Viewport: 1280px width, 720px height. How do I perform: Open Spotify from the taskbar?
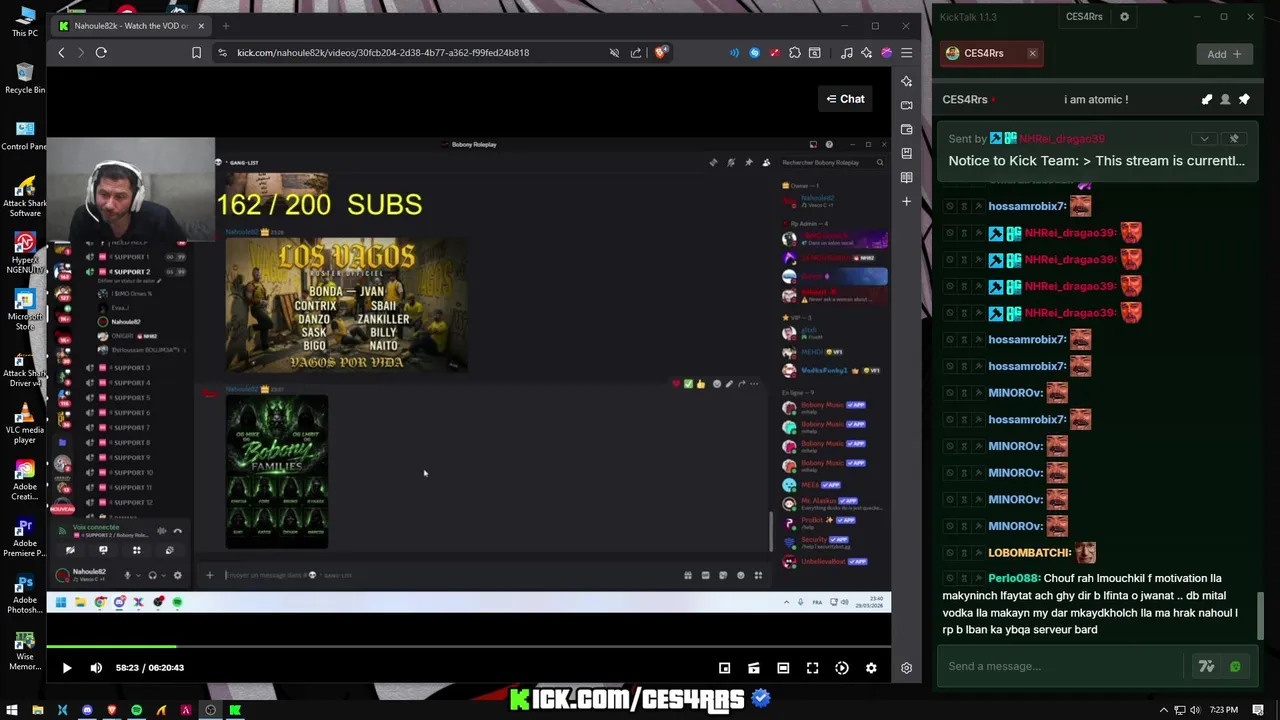(x=136, y=710)
